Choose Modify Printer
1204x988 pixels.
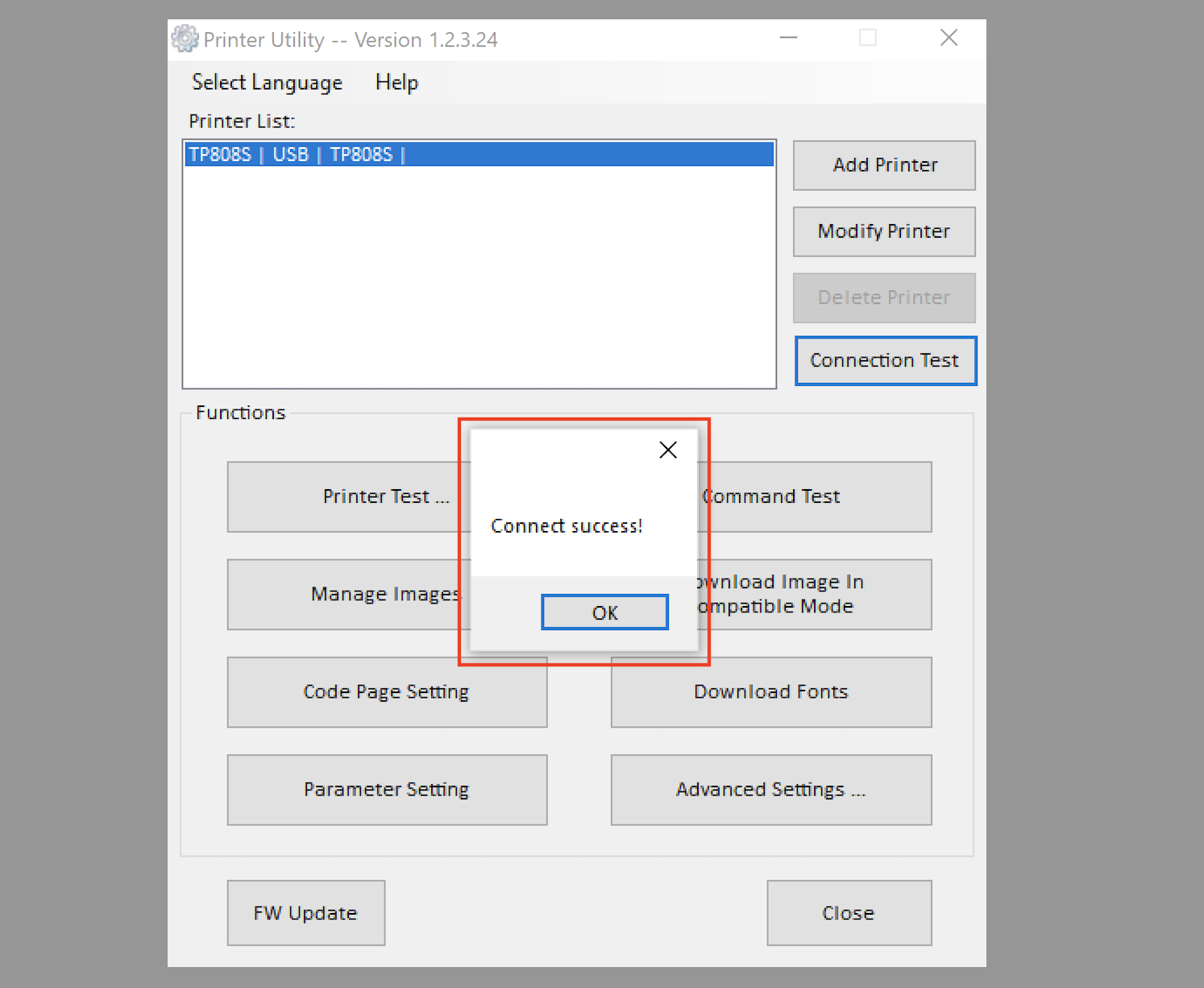point(884,232)
